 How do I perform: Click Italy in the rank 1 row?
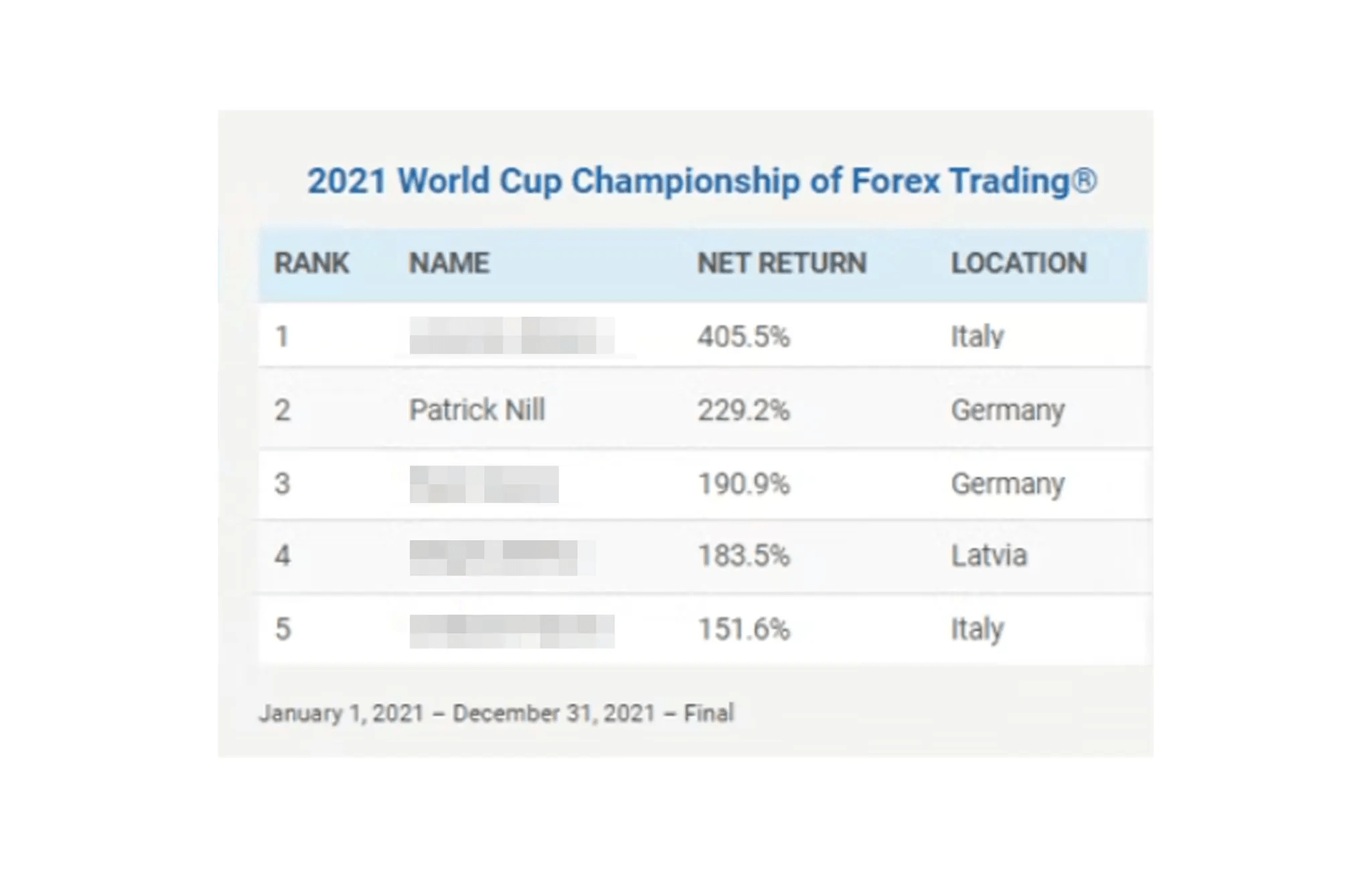click(x=977, y=336)
